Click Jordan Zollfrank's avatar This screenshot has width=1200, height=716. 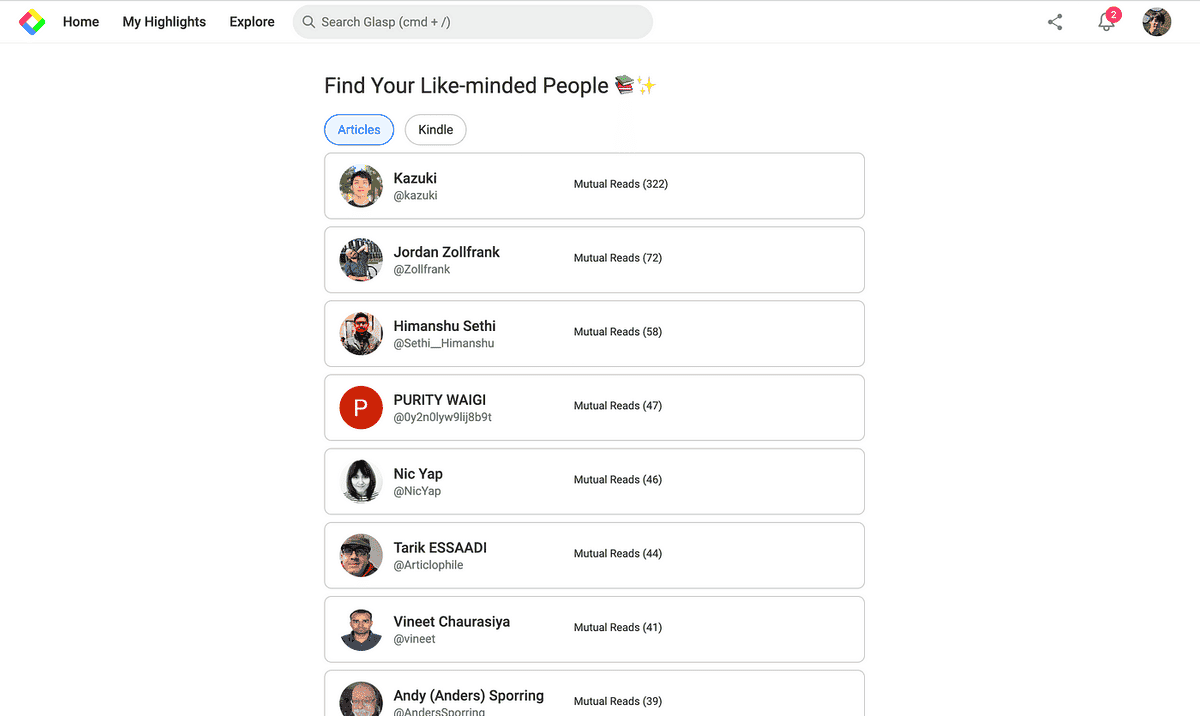(x=361, y=260)
